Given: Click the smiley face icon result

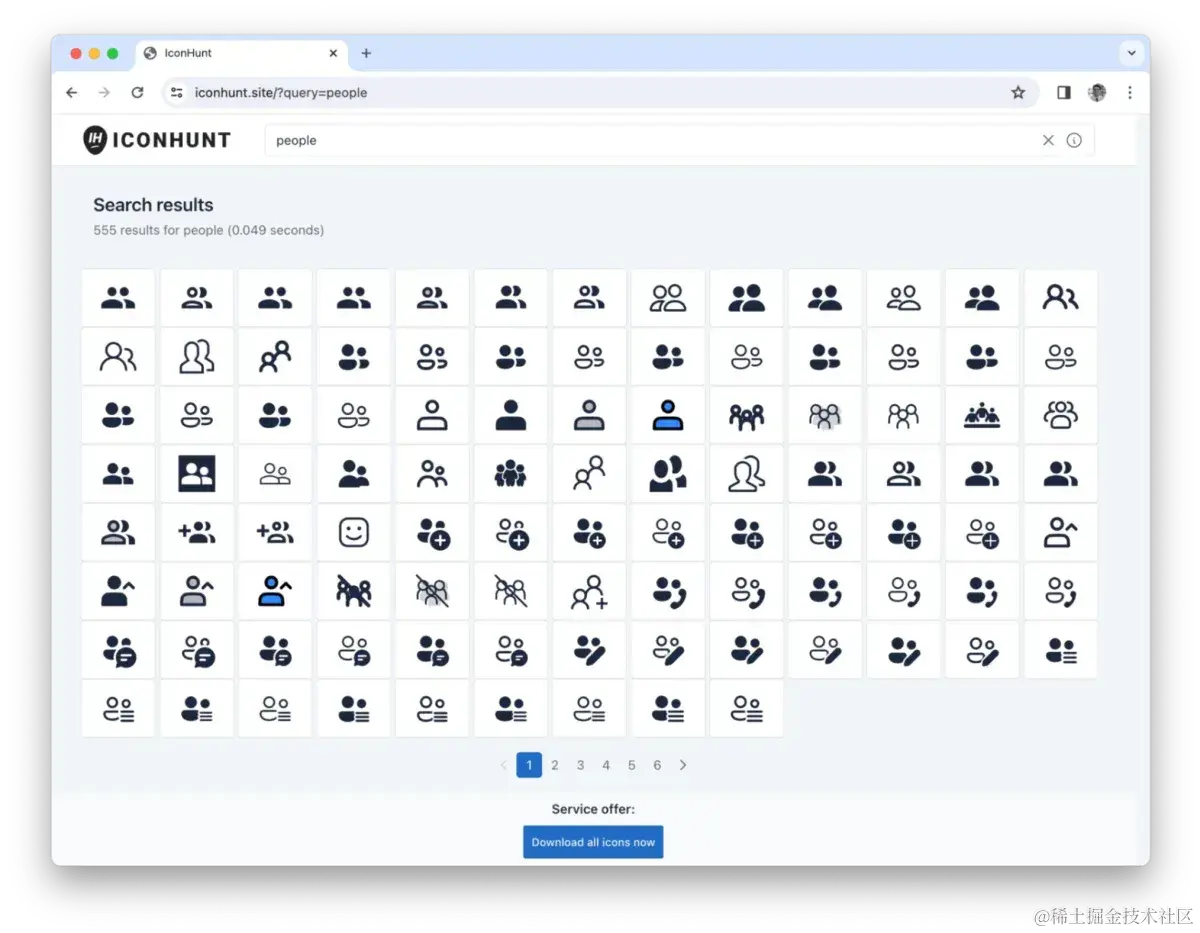Looking at the screenshot, I should [x=354, y=533].
